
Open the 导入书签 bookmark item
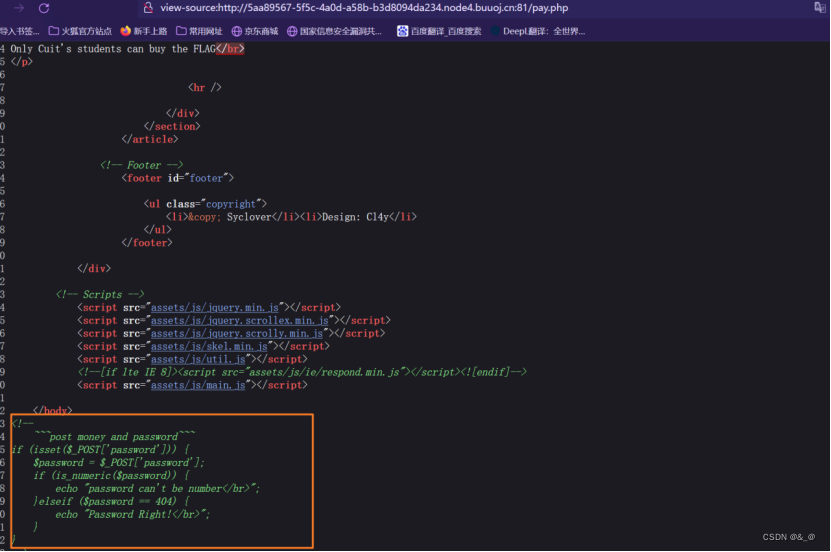coord(20,31)
